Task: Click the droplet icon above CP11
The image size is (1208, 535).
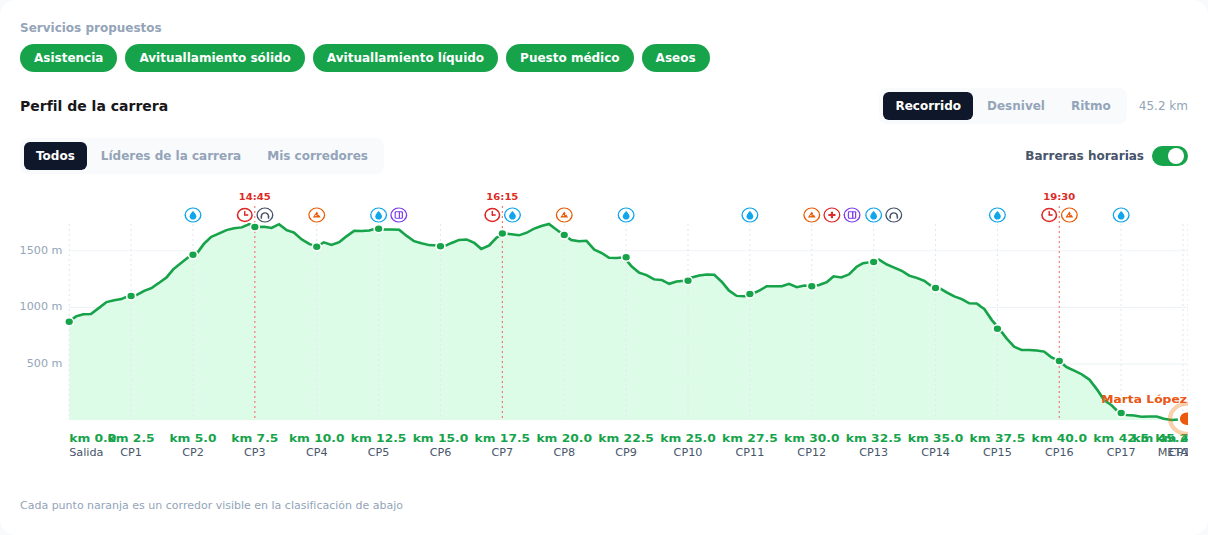Action: [x=750, y=215]
